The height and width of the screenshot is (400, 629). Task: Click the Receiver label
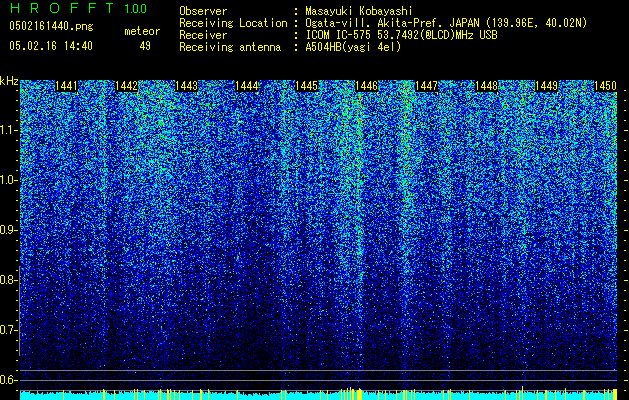203,35
